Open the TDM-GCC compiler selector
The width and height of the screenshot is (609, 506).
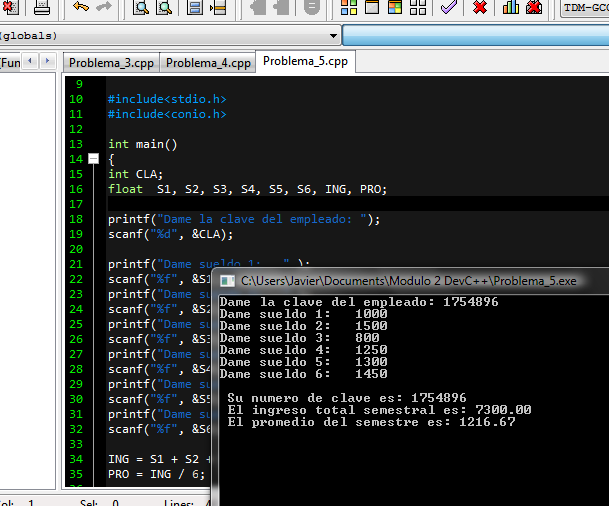coord(585,8)
